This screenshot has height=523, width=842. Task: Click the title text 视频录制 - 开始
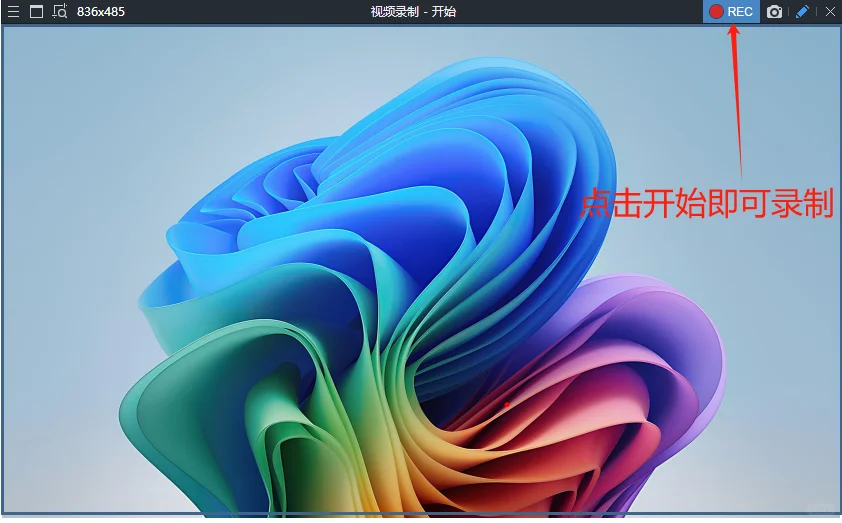413,11
